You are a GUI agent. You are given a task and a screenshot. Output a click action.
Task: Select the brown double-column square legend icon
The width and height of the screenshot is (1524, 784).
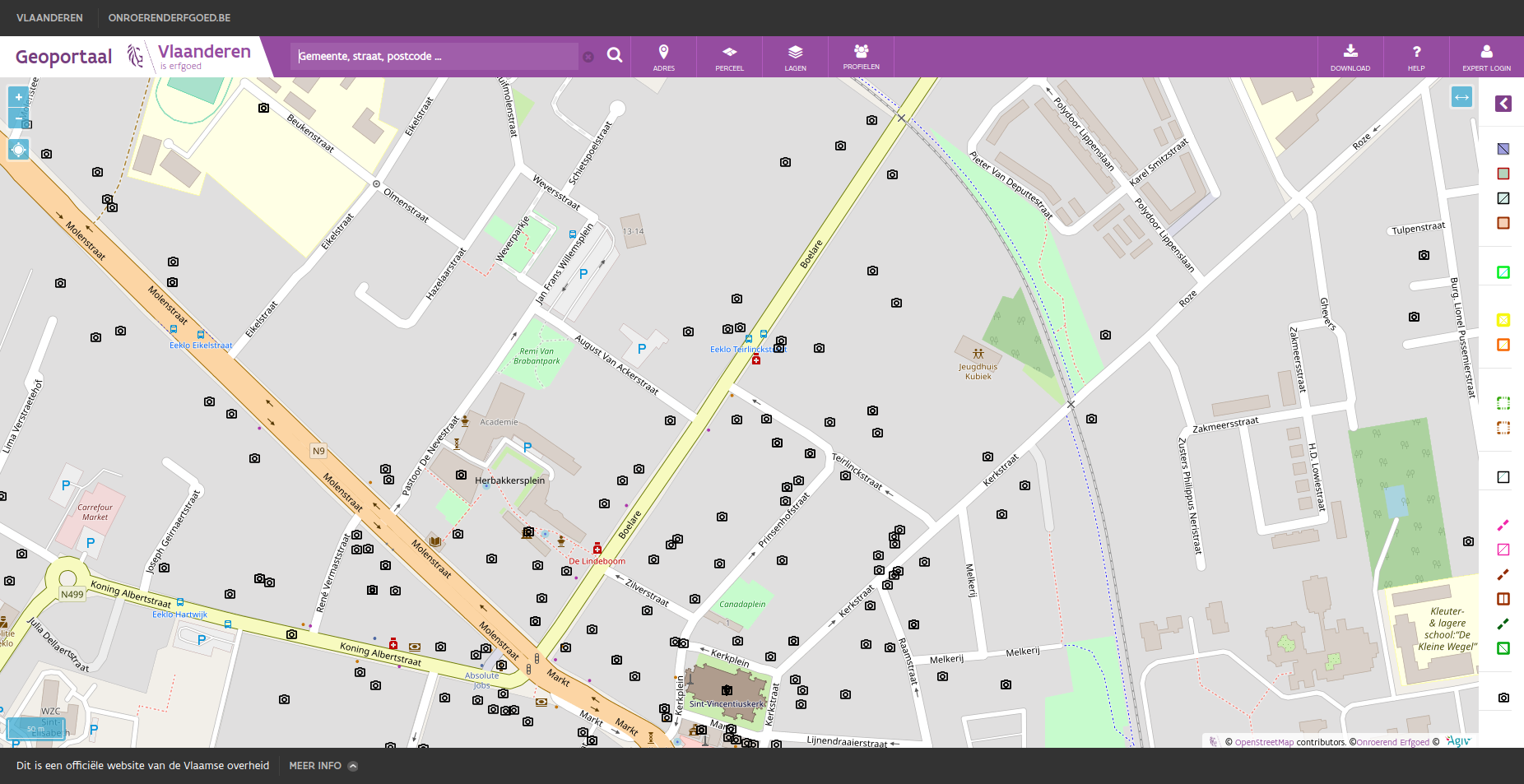tap(1503, 599)
